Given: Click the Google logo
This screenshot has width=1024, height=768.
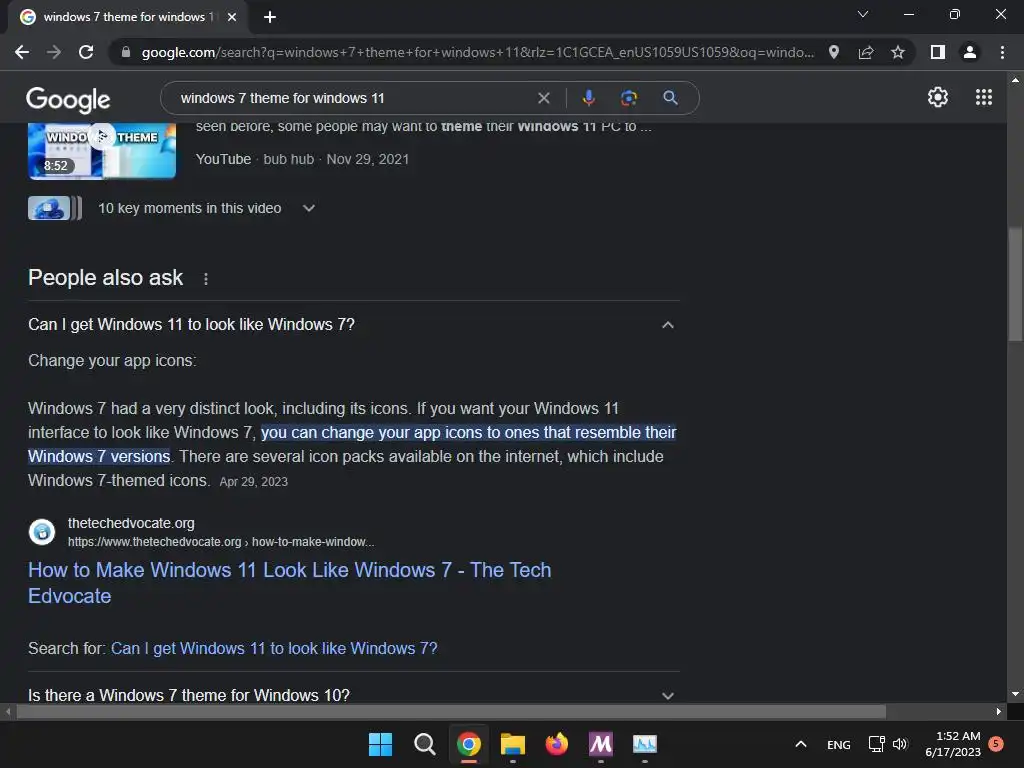Looking at the screenshot, I should 68,99.
